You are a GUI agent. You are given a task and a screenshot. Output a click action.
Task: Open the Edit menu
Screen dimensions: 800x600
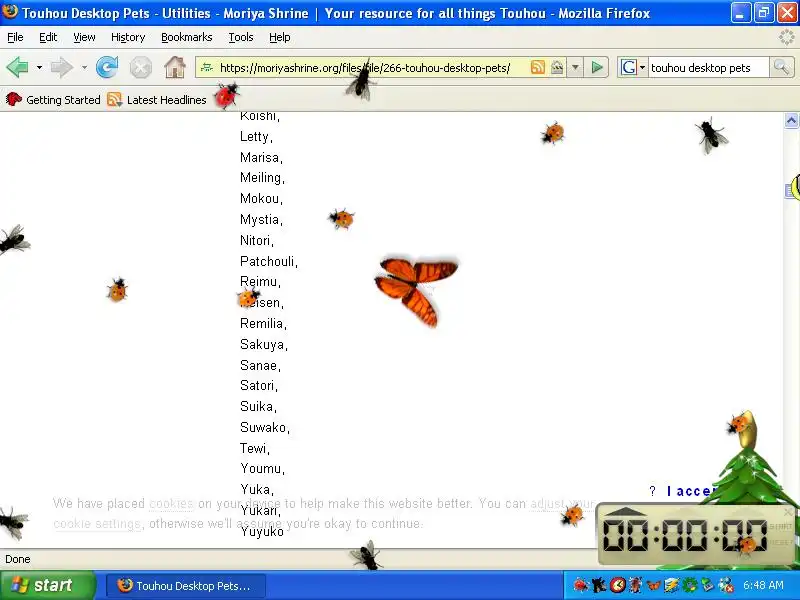(48, 37)
